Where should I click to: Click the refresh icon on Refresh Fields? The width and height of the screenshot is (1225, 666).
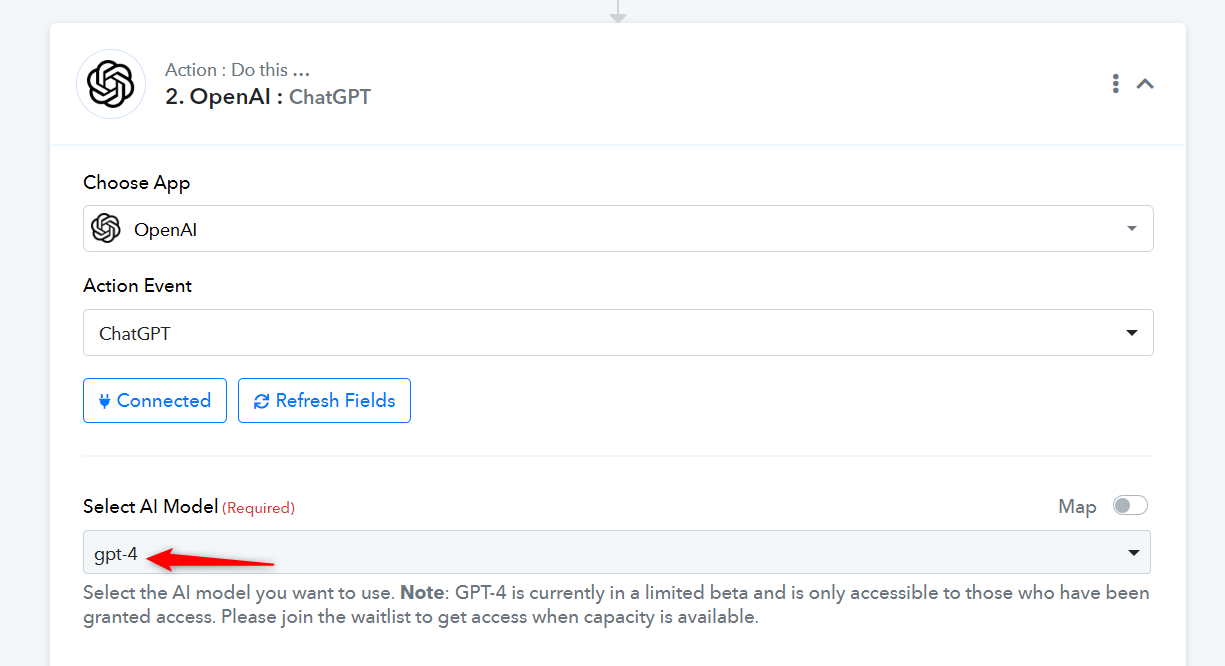tap(261, 401)
